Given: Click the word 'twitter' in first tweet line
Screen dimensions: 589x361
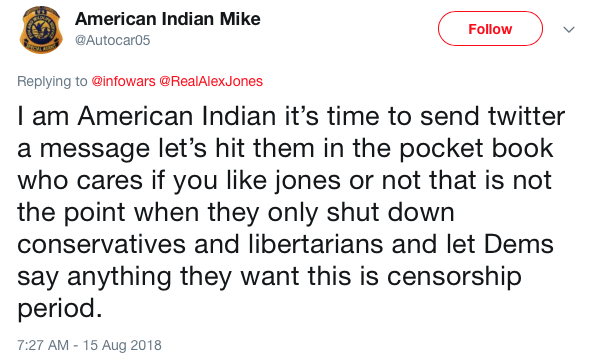Looking at the screenshot, I should tap(527, 116).
